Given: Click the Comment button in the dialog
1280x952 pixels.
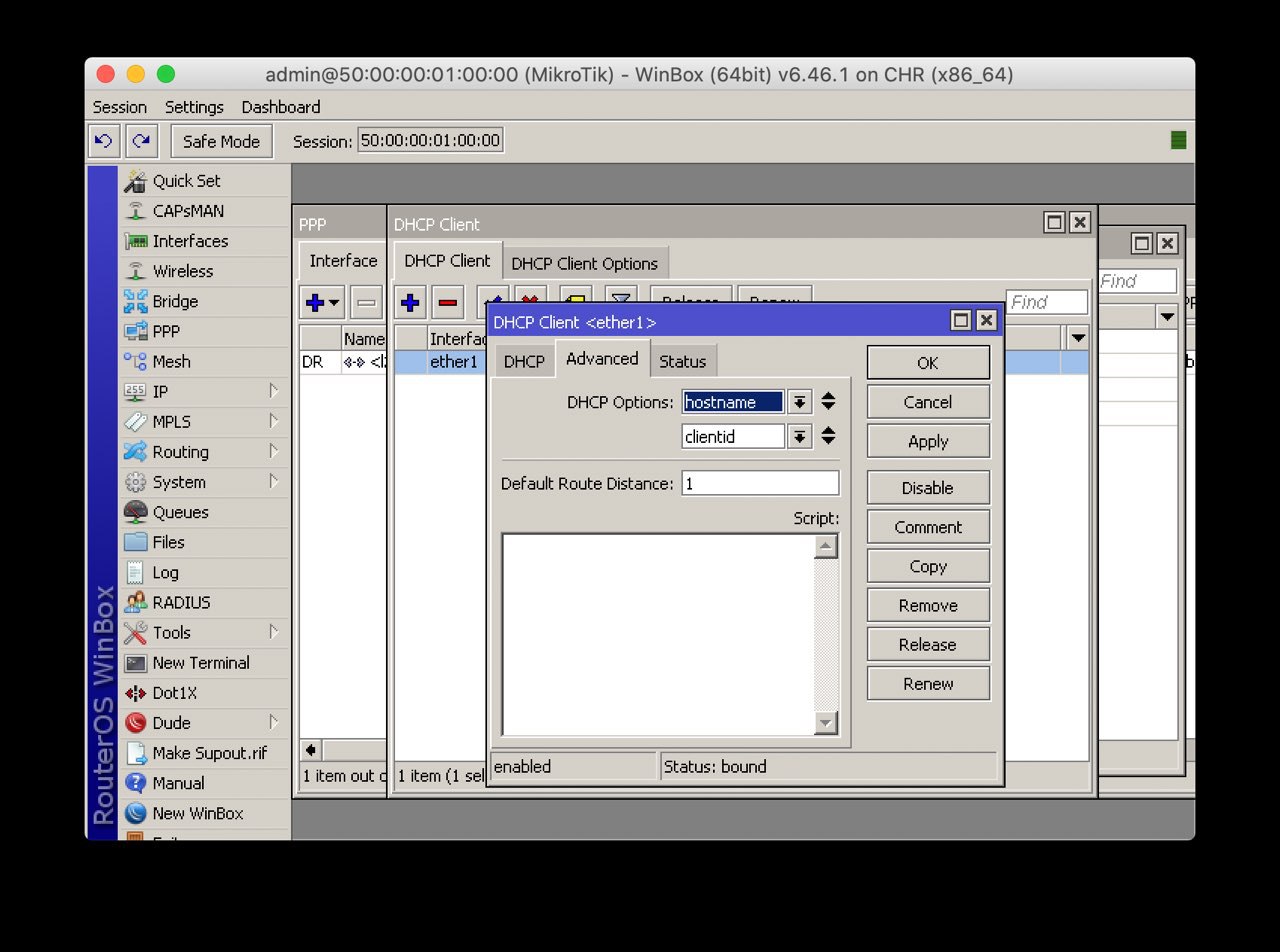Looking at the screenshot, I should [x=928, y=527].
